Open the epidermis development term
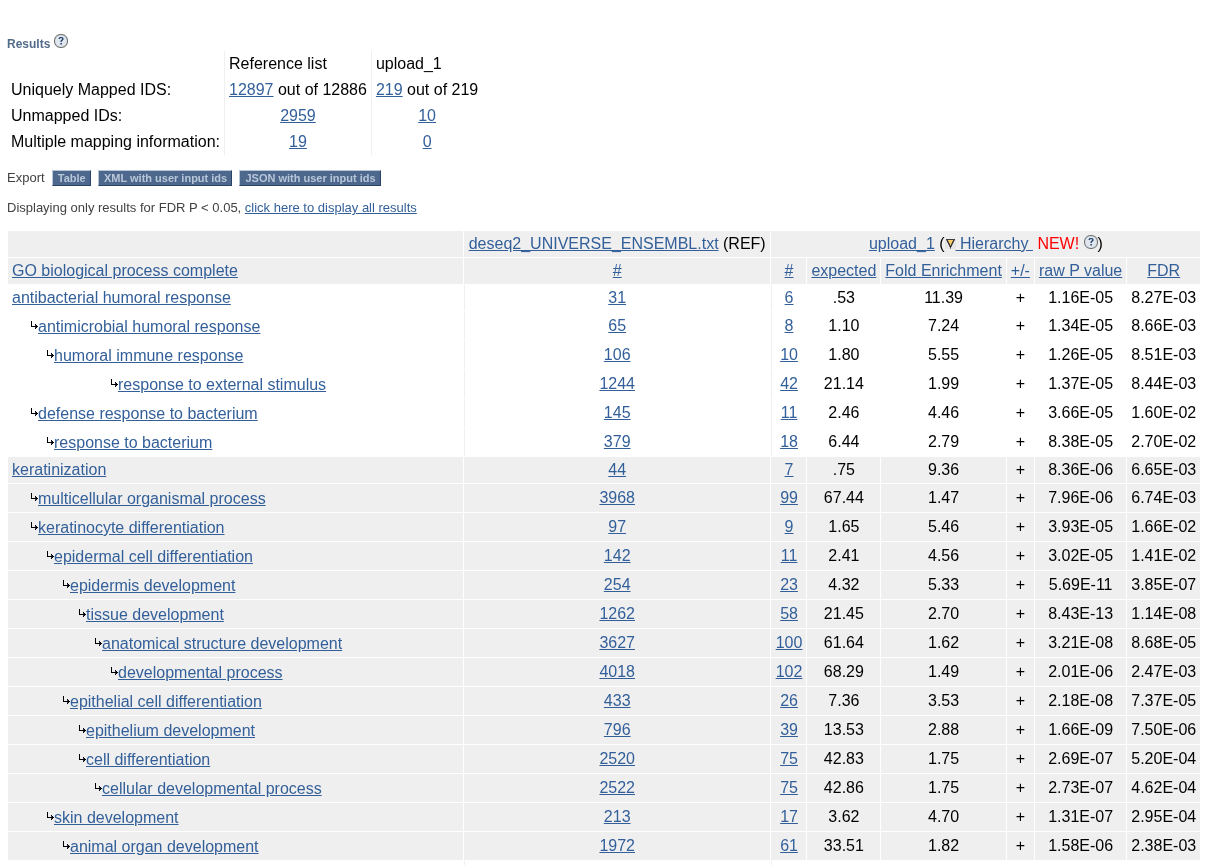 152,585
